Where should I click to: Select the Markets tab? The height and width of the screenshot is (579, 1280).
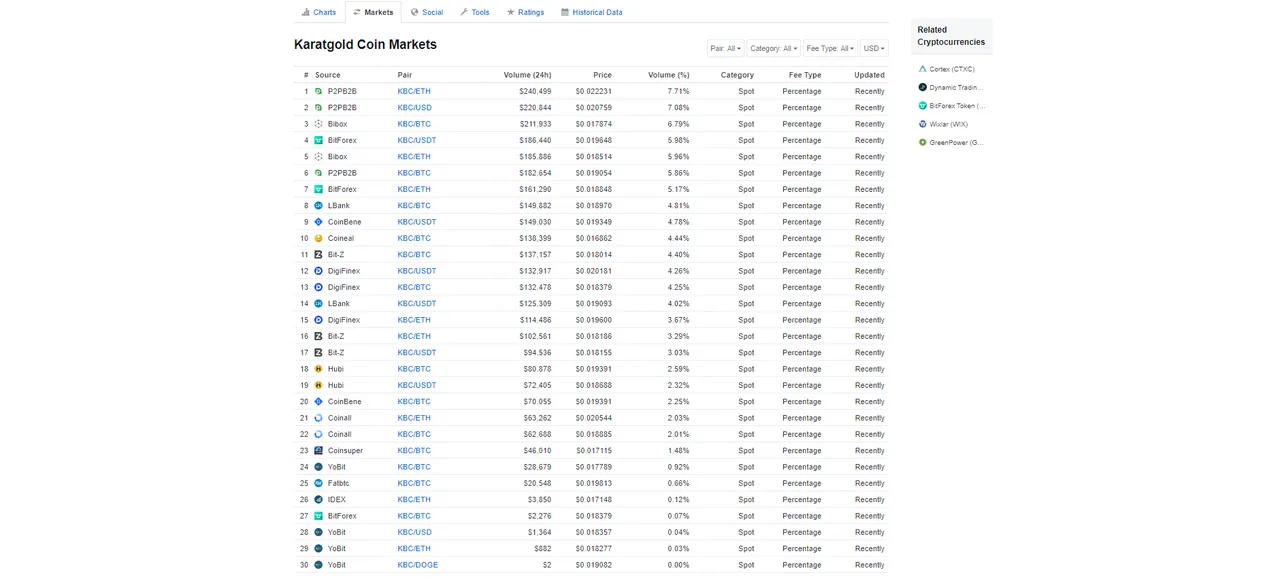[373, 12]
